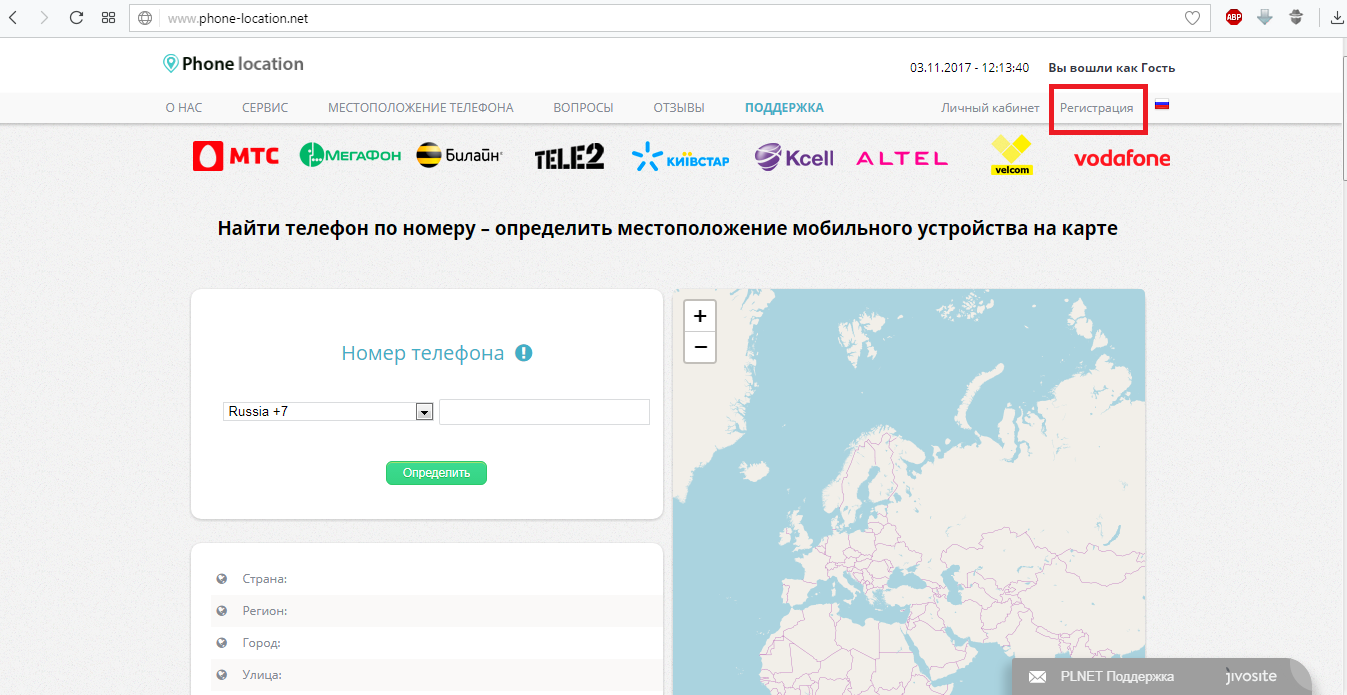The image size is (1347, 695).
Task: Open Личный кабинет link
Action: point(990,108)
